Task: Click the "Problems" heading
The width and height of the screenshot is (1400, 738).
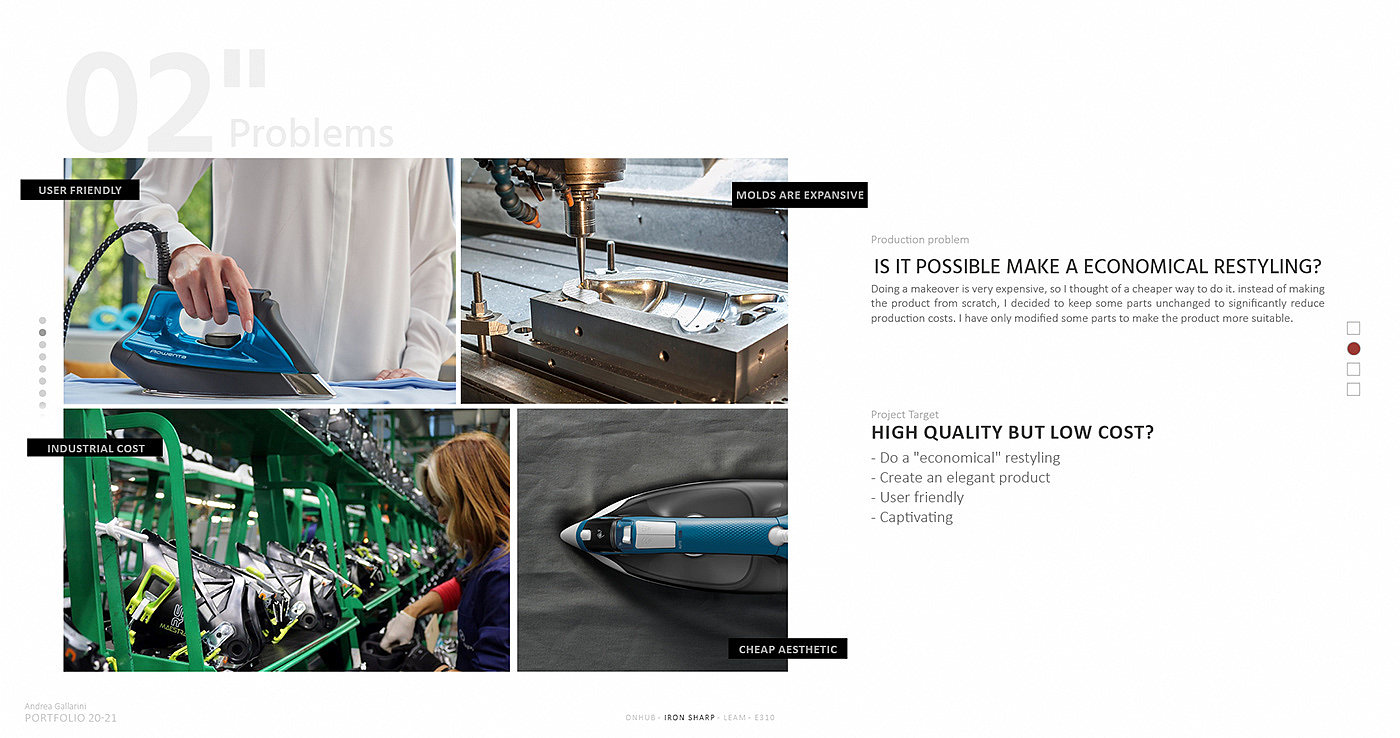Action: [311, 134]
